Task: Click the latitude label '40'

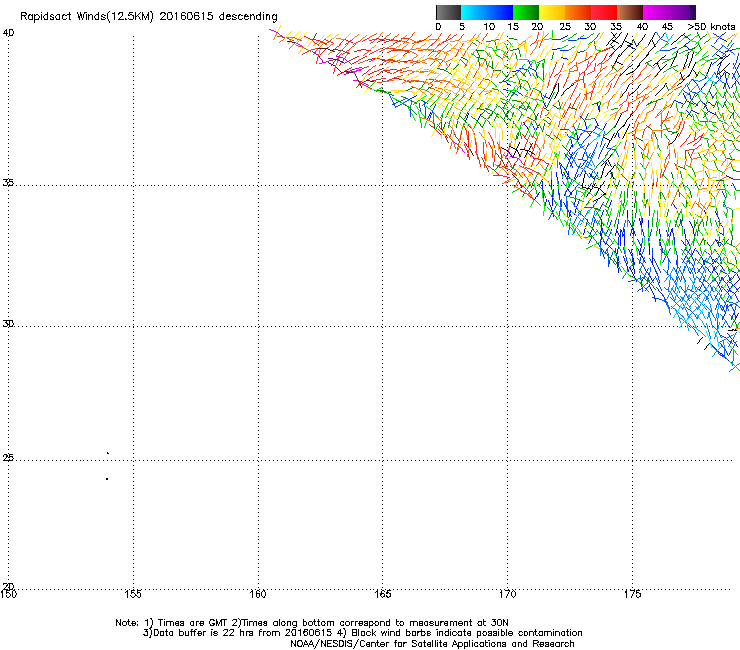Action: (8, 33)
